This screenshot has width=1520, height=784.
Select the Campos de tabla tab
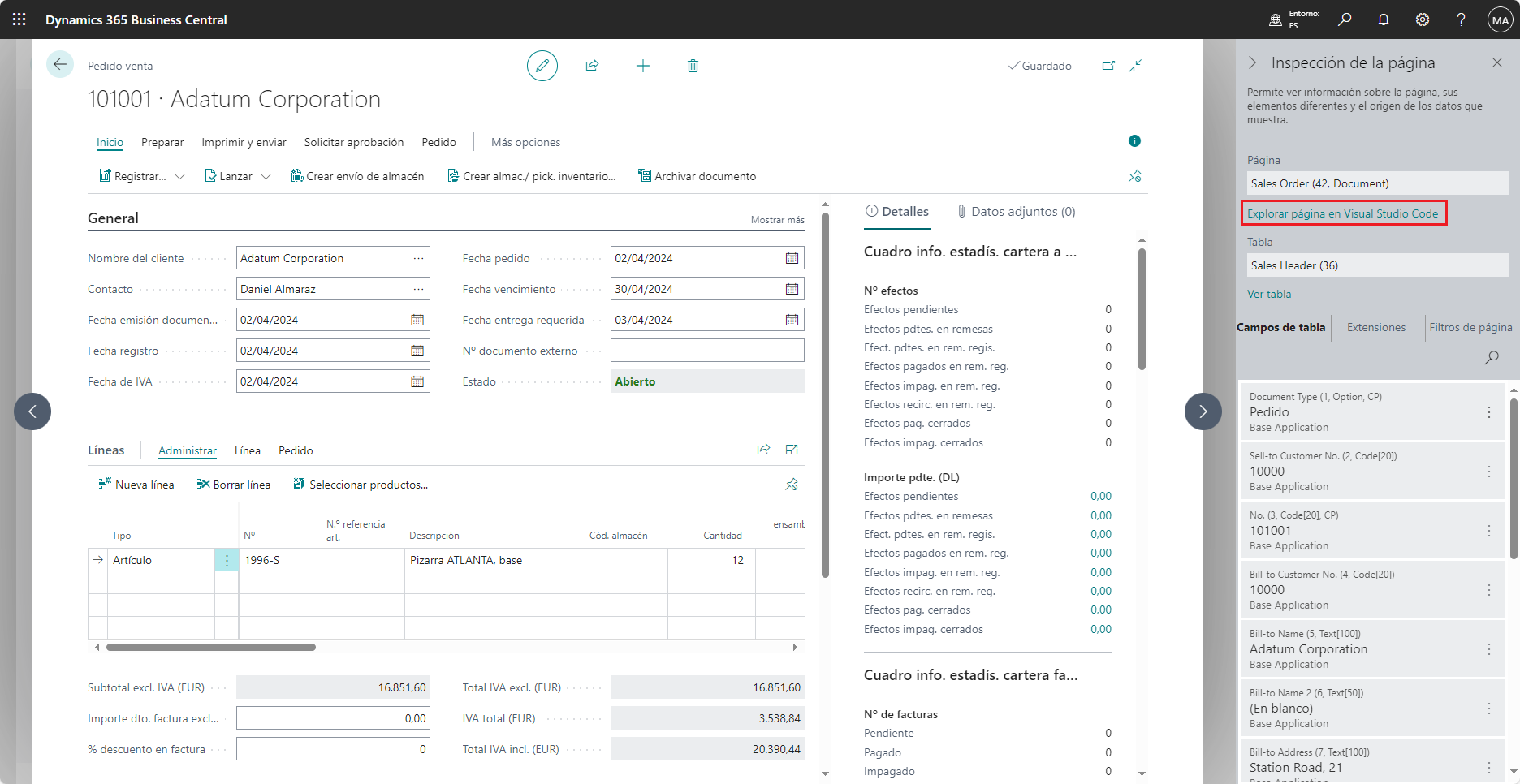tap(1281, 327)
